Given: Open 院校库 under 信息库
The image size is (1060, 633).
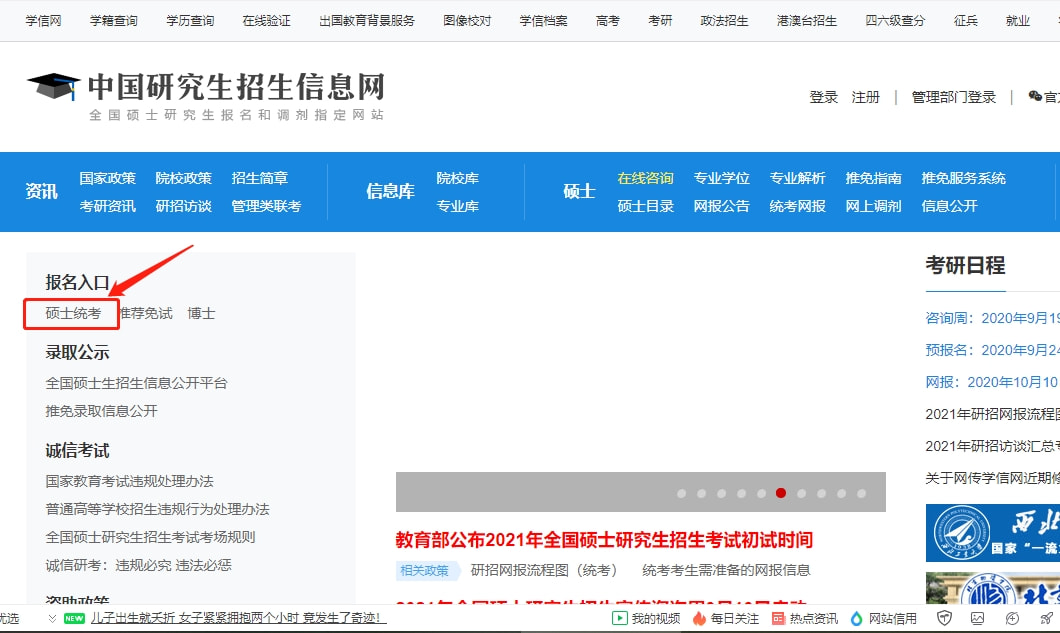Looking at the screenshot, I should coord(458,178).
